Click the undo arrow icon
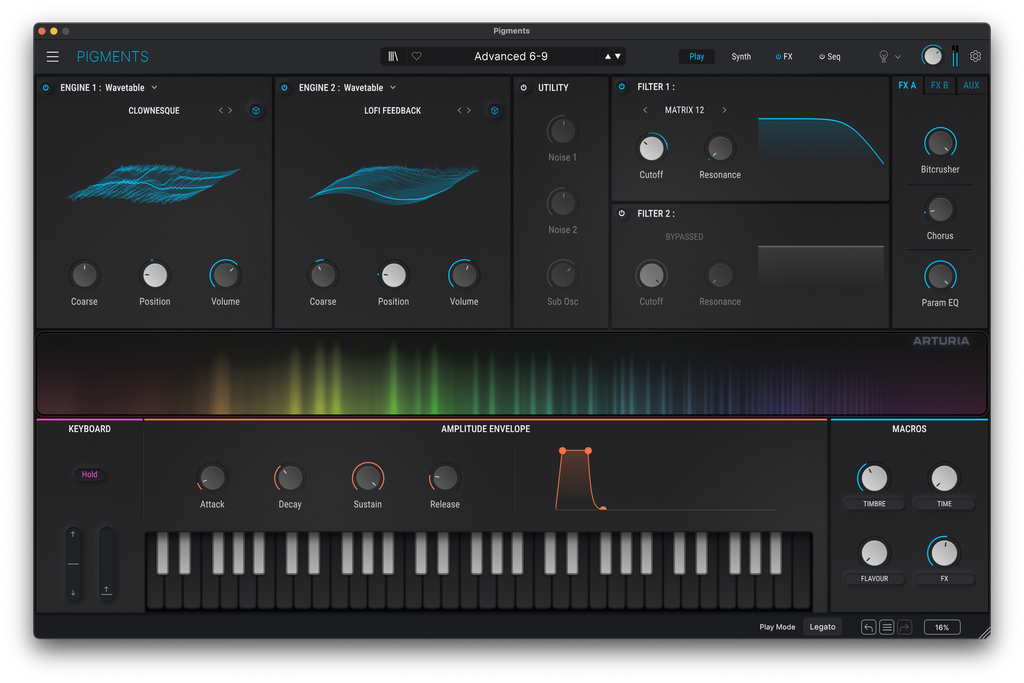The height and width of the screenshot is (683, 1024). point(868,627)
